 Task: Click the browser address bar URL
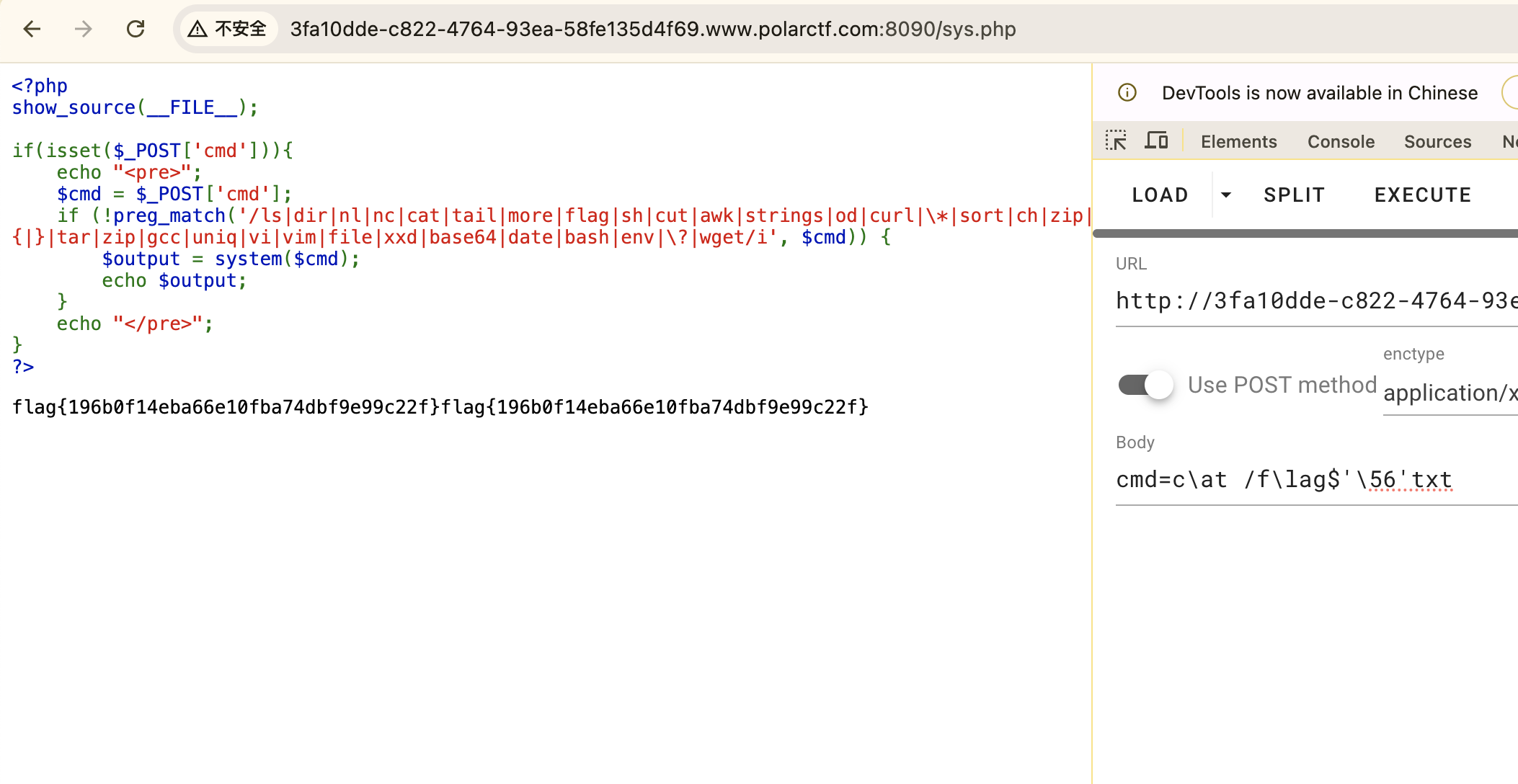pyautogui.click(x=652, y=29)
